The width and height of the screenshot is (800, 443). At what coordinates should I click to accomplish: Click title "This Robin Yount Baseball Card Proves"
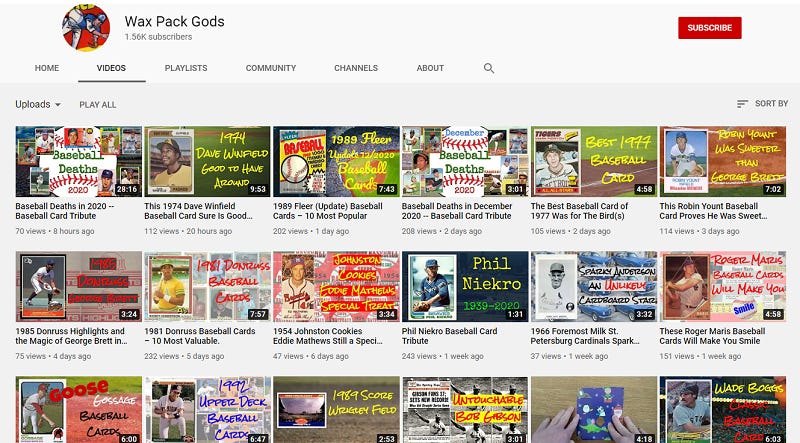point(713,211)
